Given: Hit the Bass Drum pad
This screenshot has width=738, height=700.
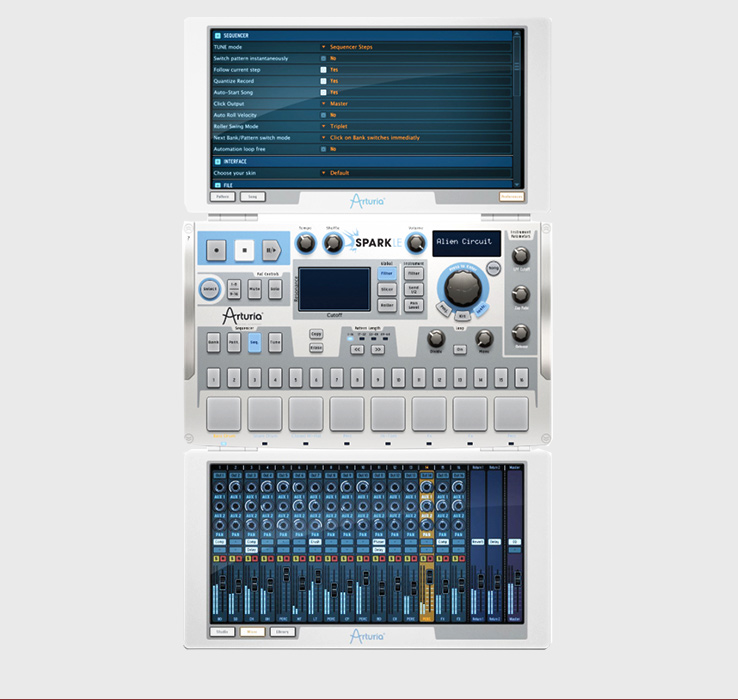Looking at the screenshot, I should (x=224, y=414).
